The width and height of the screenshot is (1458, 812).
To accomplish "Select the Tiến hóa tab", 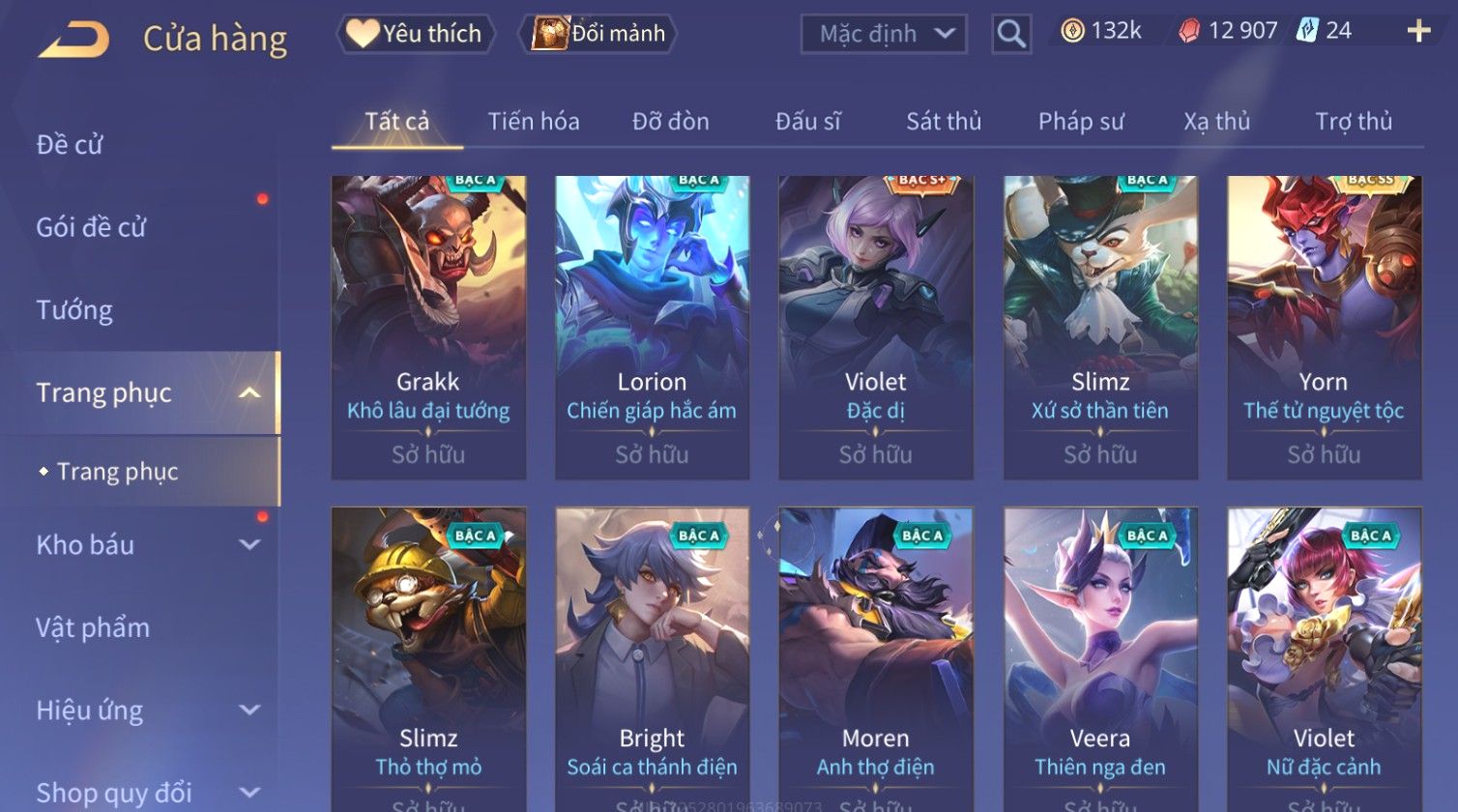I will (x=534, y=121).
